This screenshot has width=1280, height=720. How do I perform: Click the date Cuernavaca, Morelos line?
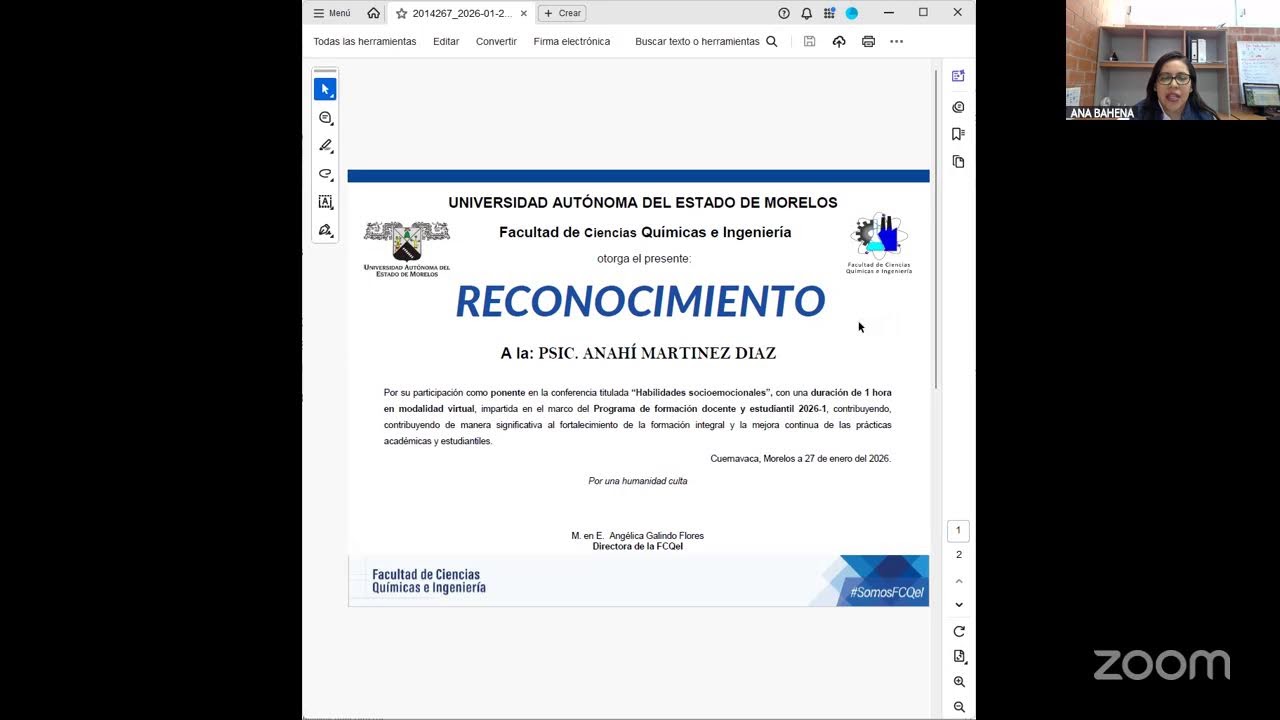coord(800,459)
